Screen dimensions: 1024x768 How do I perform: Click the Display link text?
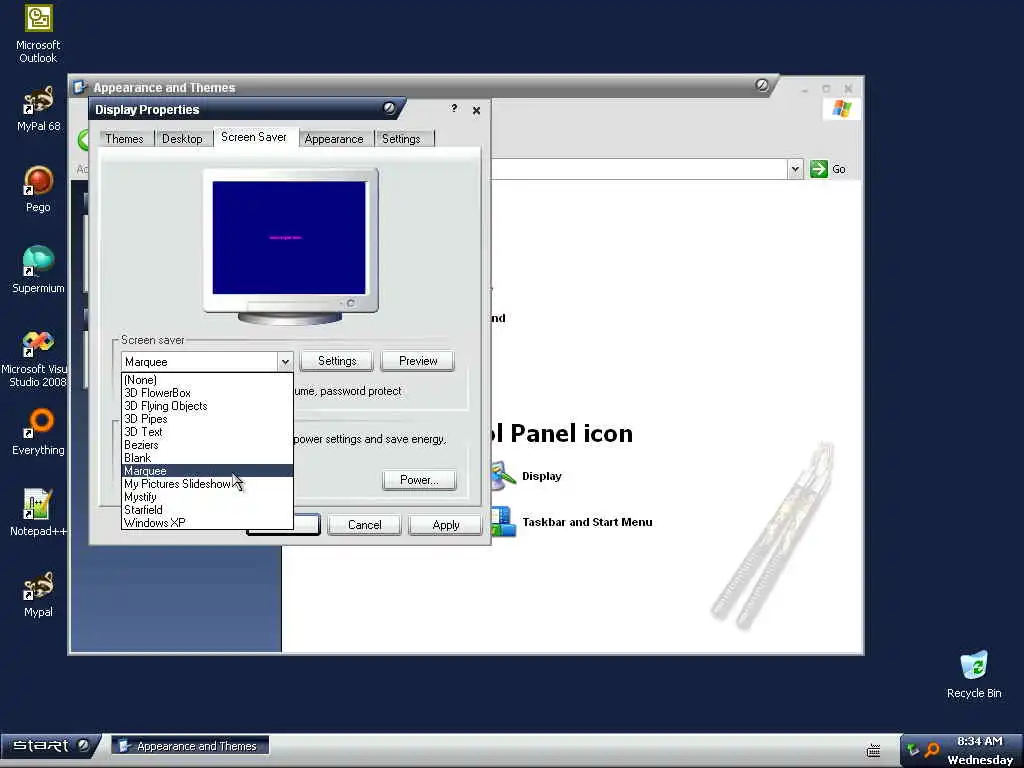541,476
